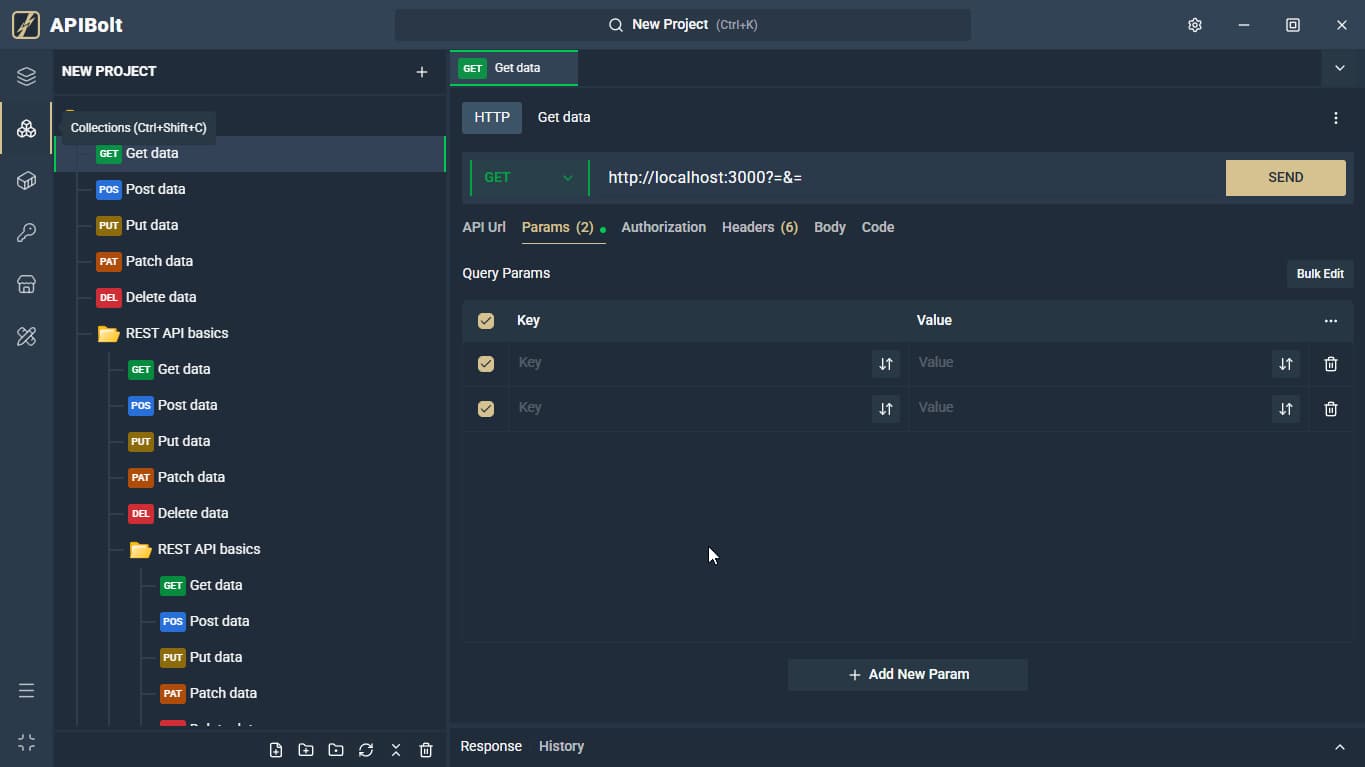
Task: Open the Authorization tab
Action: 664,227
